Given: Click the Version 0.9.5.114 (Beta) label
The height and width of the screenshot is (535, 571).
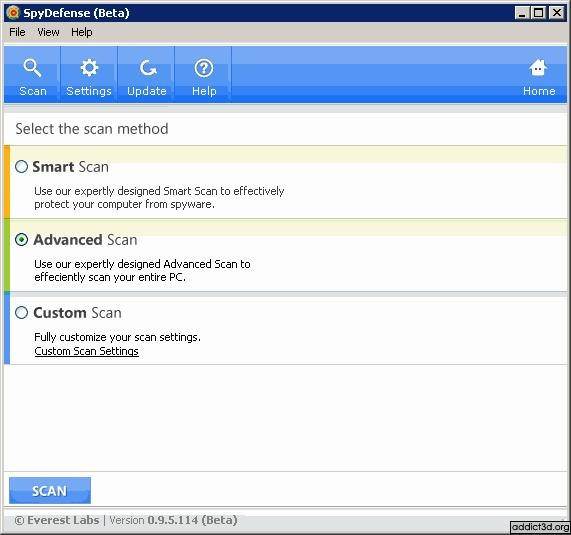Looking at the screenshot, I should pos(173,520).
